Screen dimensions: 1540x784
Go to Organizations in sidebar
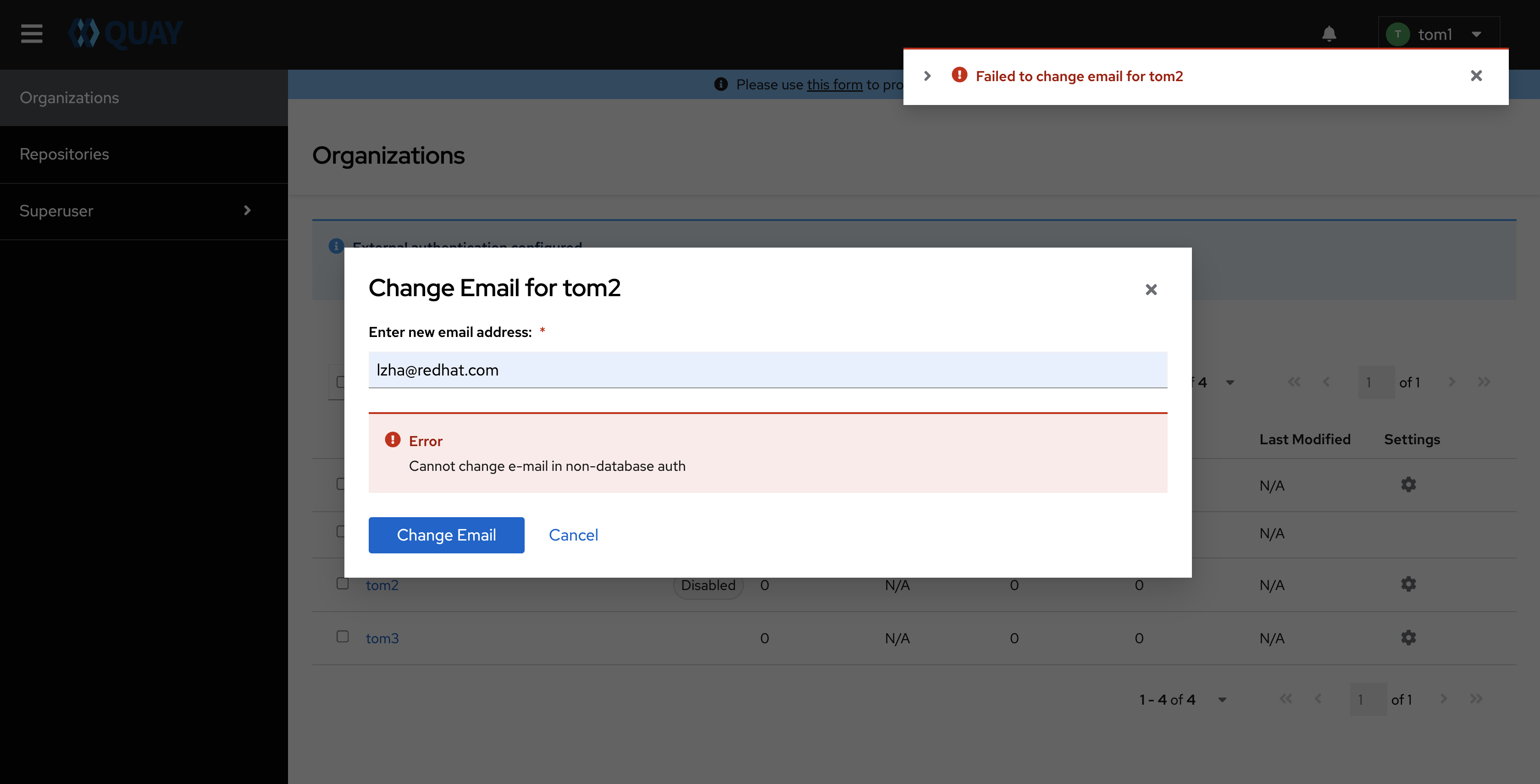[69, 97]
